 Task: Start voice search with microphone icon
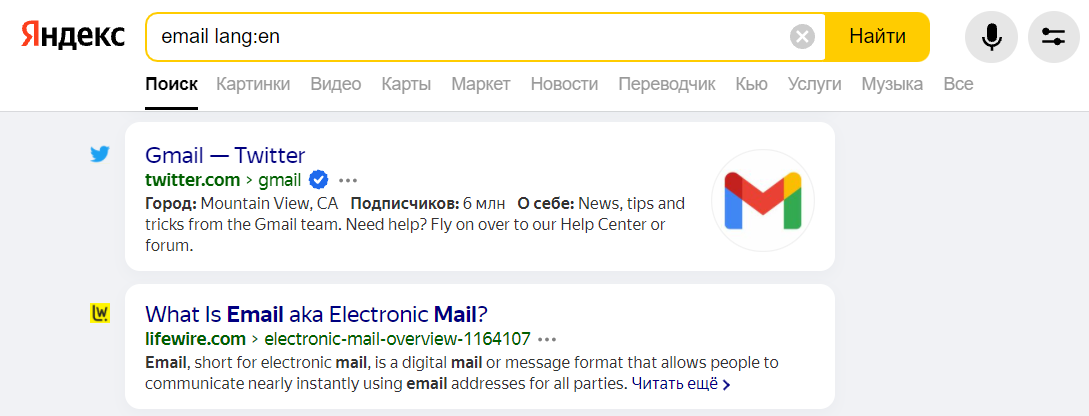click(x=991, y=37)
